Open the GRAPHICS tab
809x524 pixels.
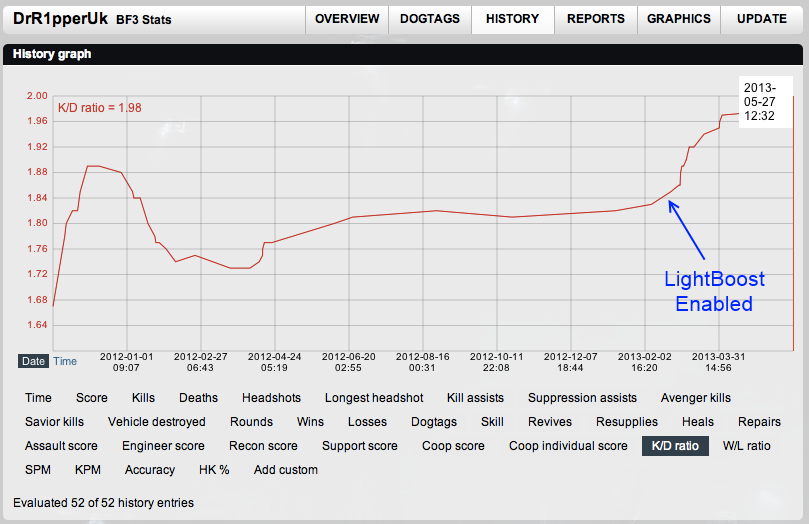point(679,19)
